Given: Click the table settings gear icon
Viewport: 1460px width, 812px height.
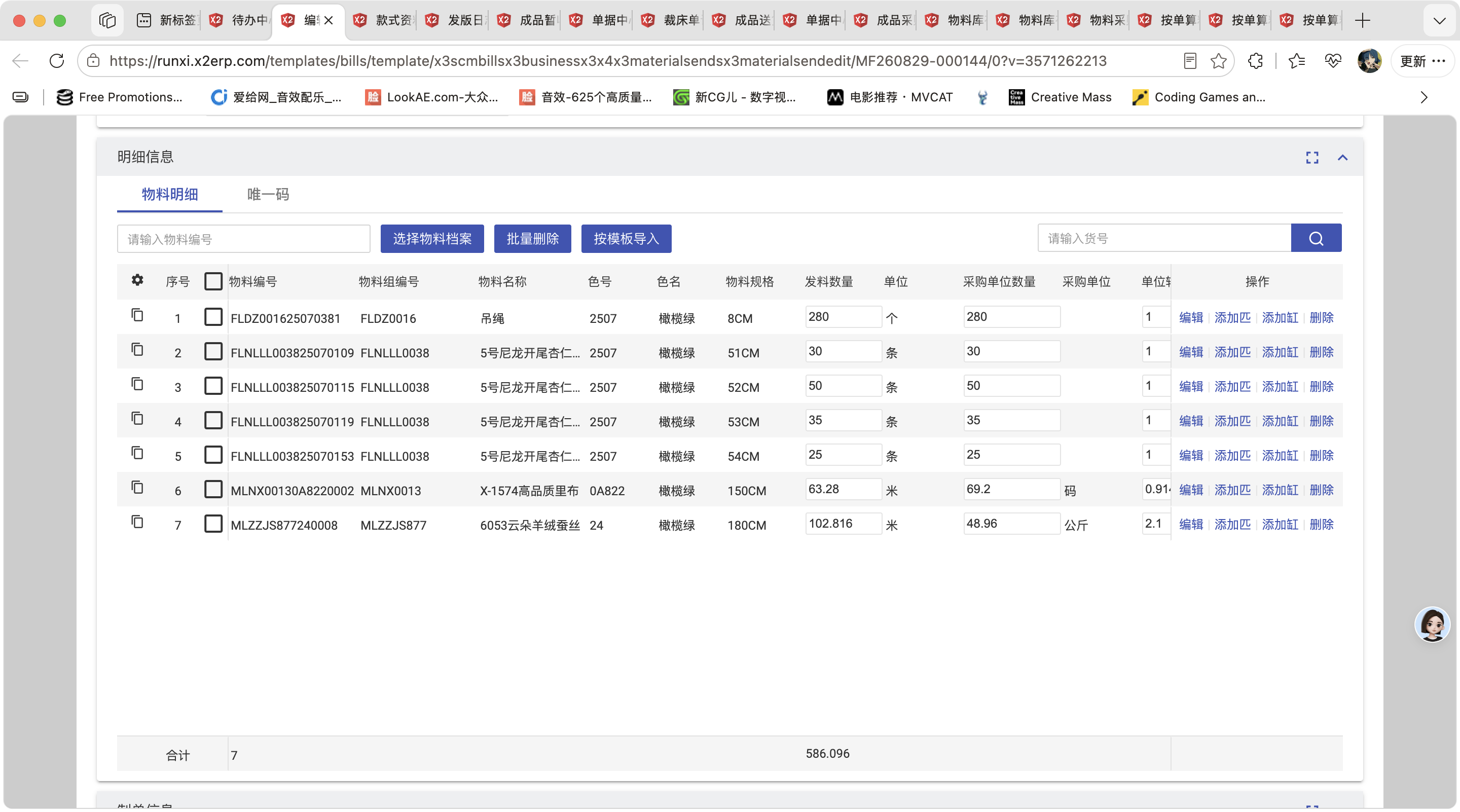Looking at the screenshot, I should [137, 280].
